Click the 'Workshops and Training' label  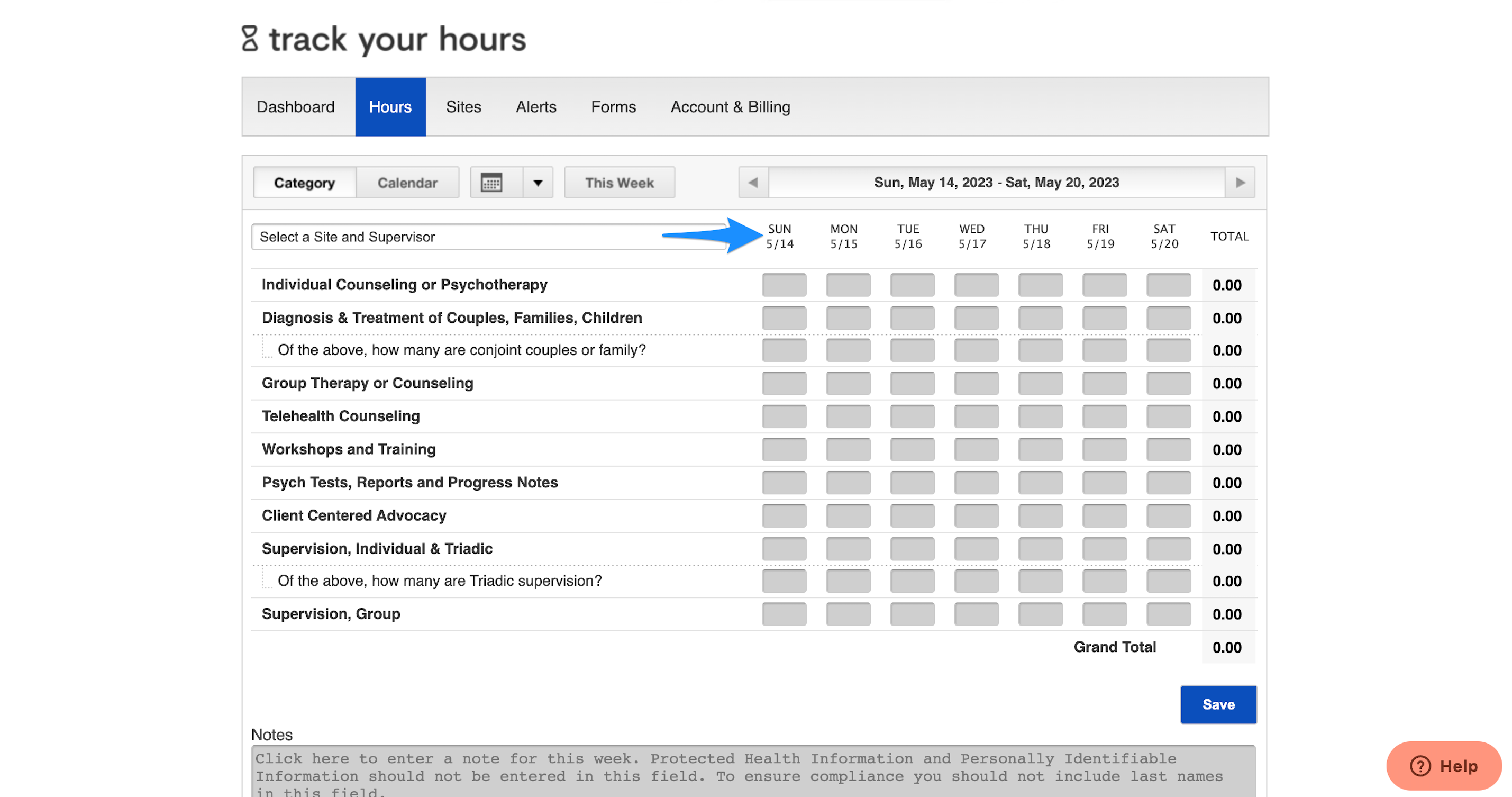[x=349, y=449]
